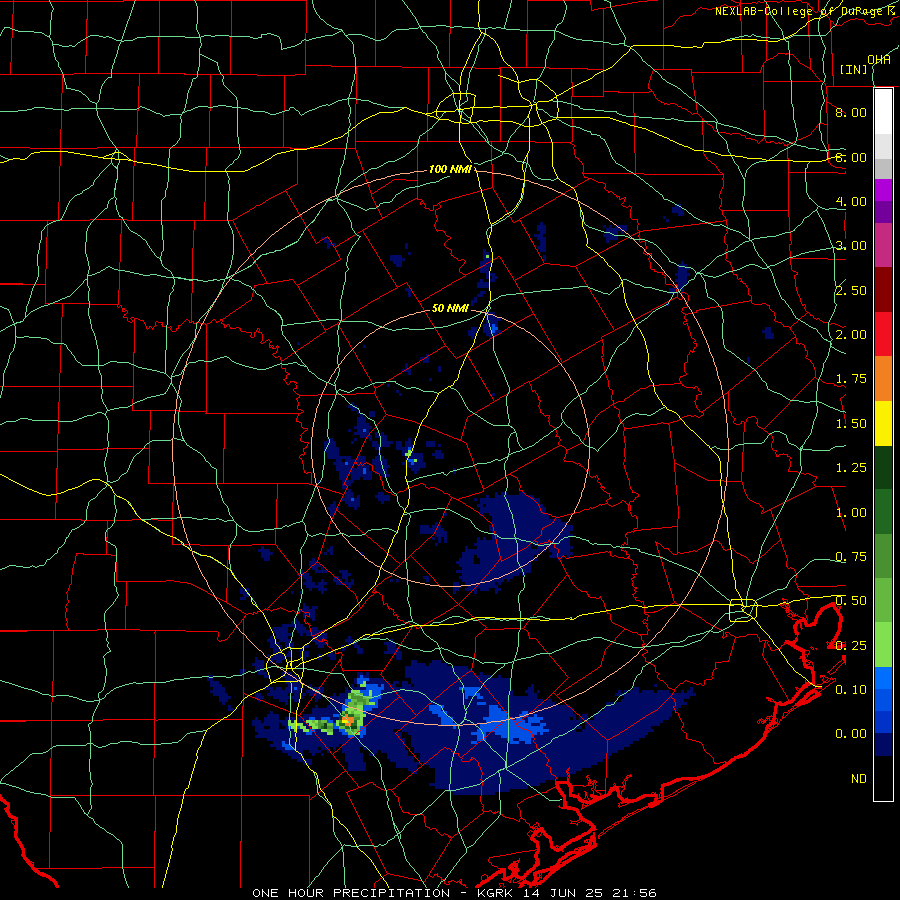Select the 4.00 legend value

[x=851, y=201]
